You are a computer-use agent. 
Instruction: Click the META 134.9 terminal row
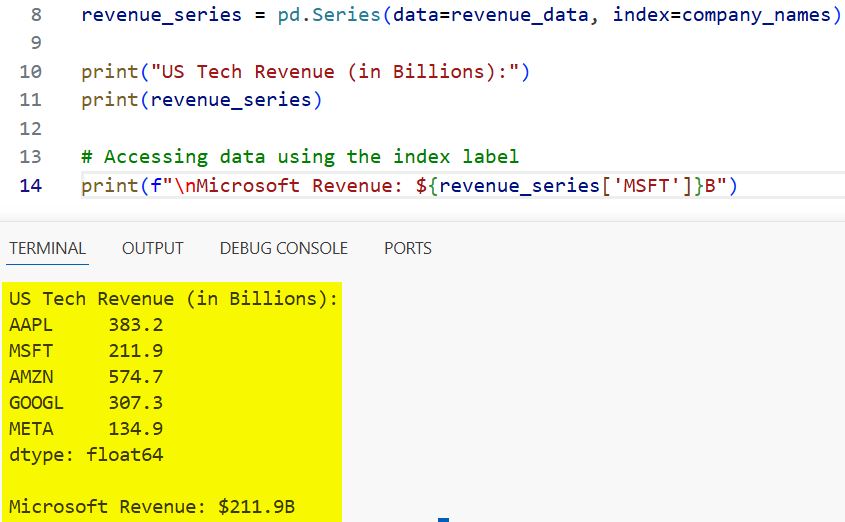click(x=86, y=429)
